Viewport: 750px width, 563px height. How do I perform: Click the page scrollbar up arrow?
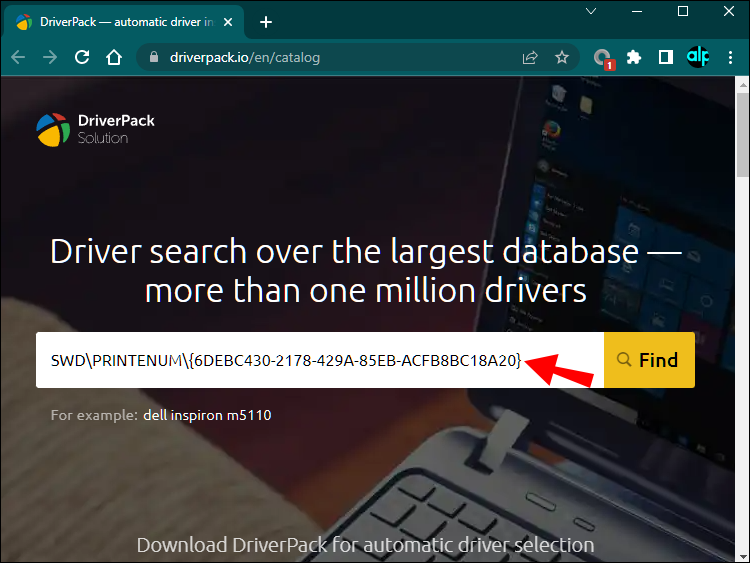click(x=742, y=85)
